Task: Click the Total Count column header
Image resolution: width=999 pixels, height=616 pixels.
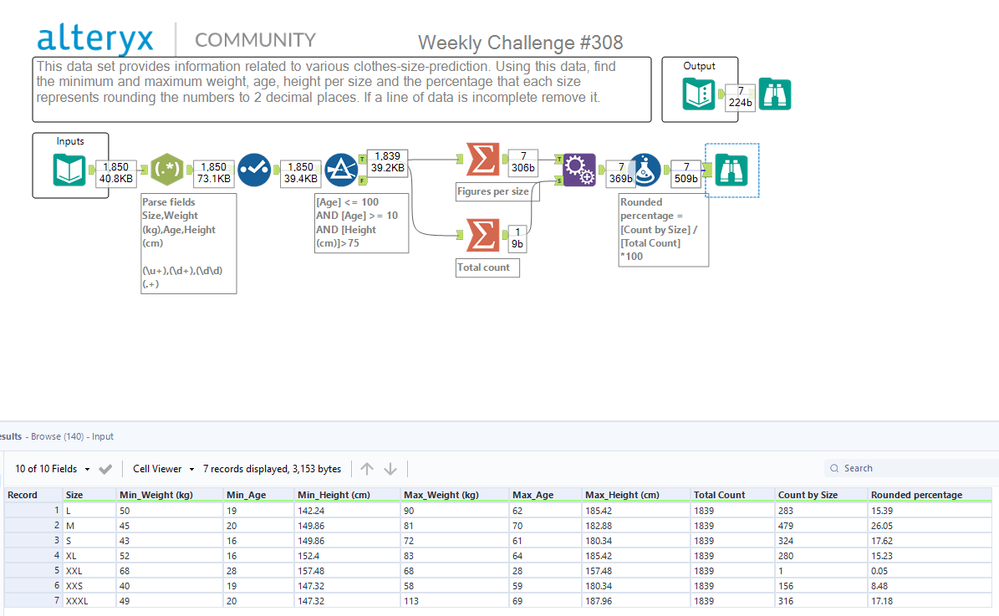Action: click(733, 495)
